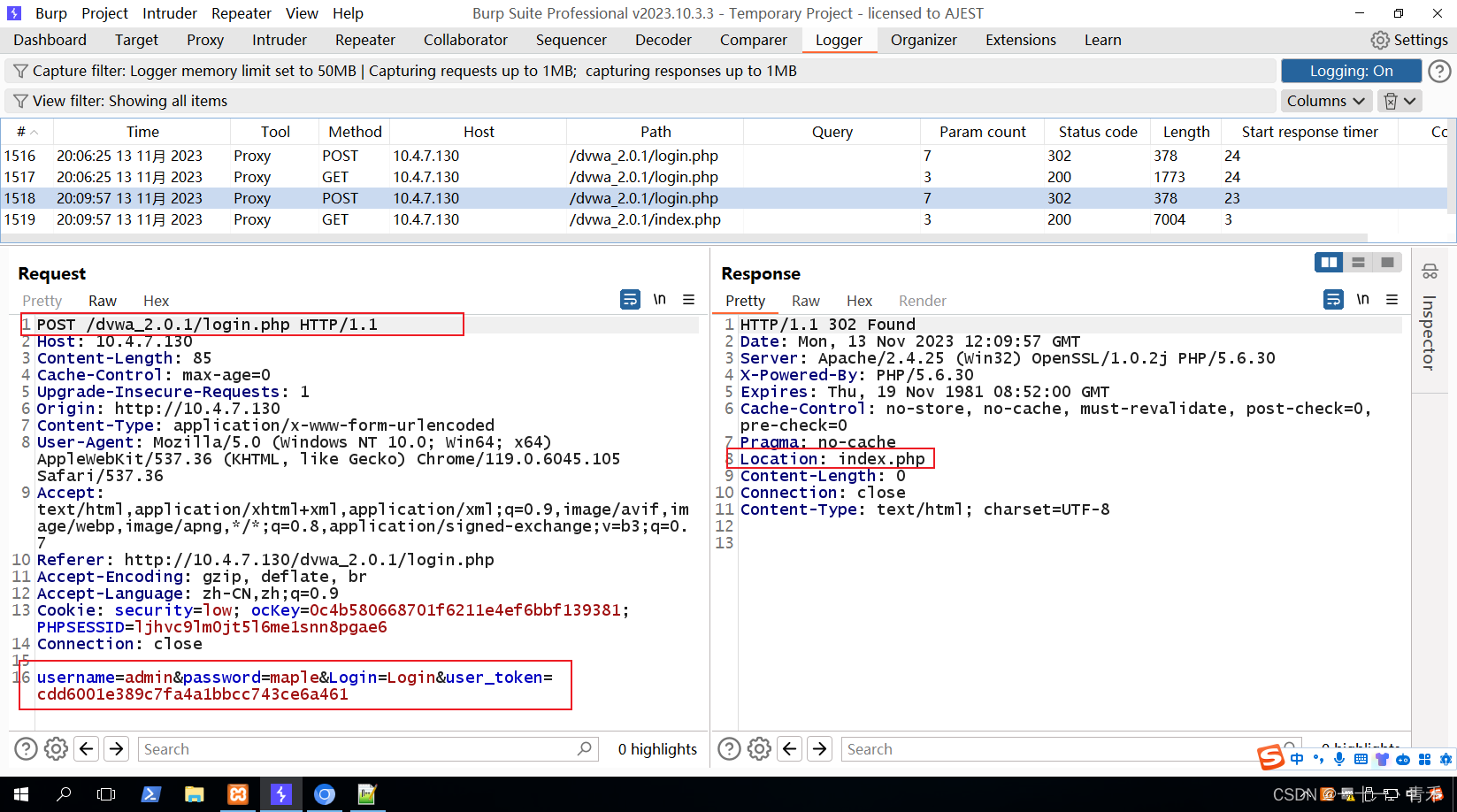Open Windows taskbar search

pyautogui.click(x=64, y=794)
